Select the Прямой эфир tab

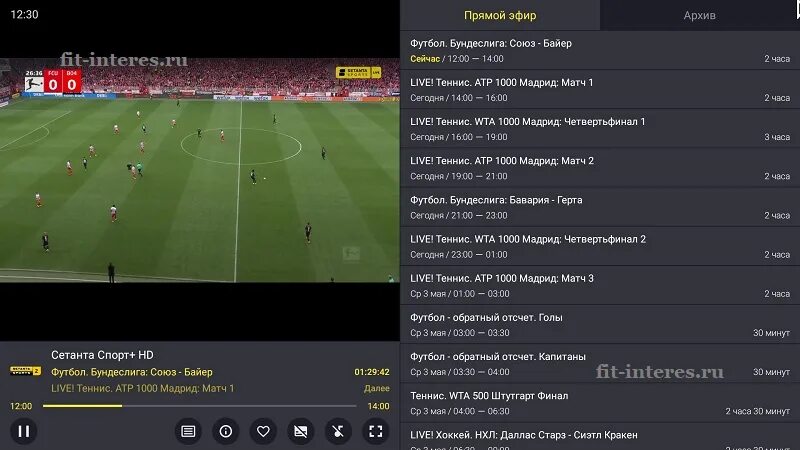point(500,15)
